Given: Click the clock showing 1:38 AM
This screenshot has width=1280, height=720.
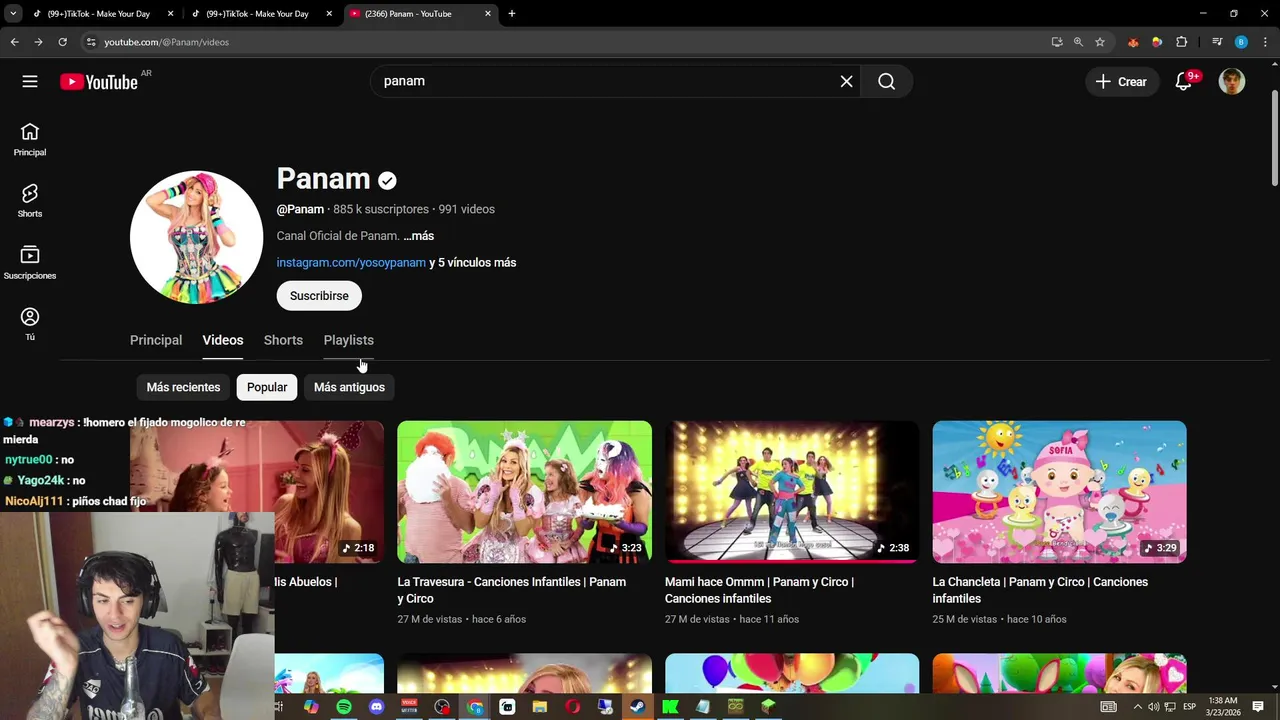Looking at the screenshot, I should click(x=1223, y=701).
